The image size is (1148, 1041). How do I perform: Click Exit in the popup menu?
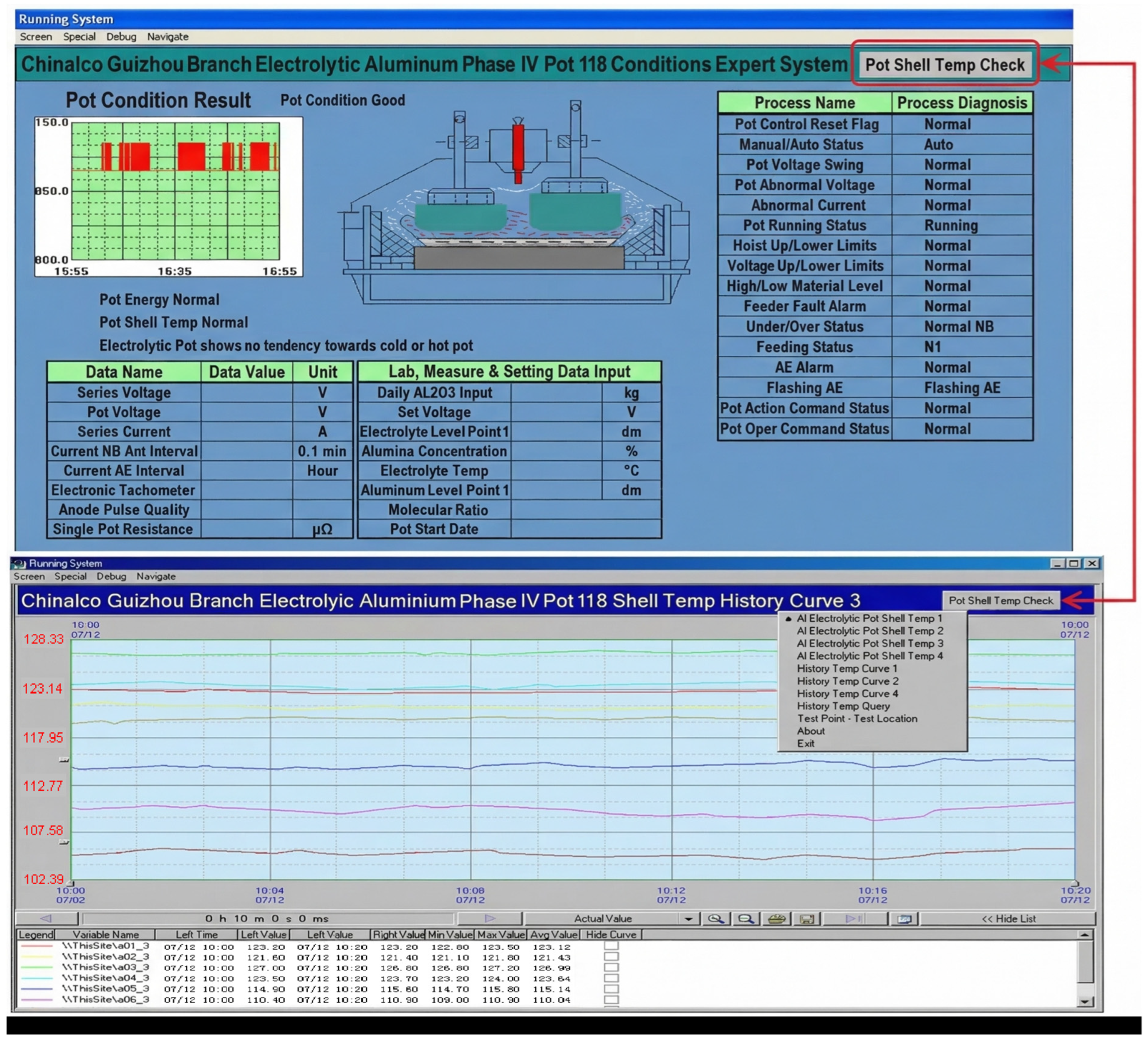pos(806,744)
